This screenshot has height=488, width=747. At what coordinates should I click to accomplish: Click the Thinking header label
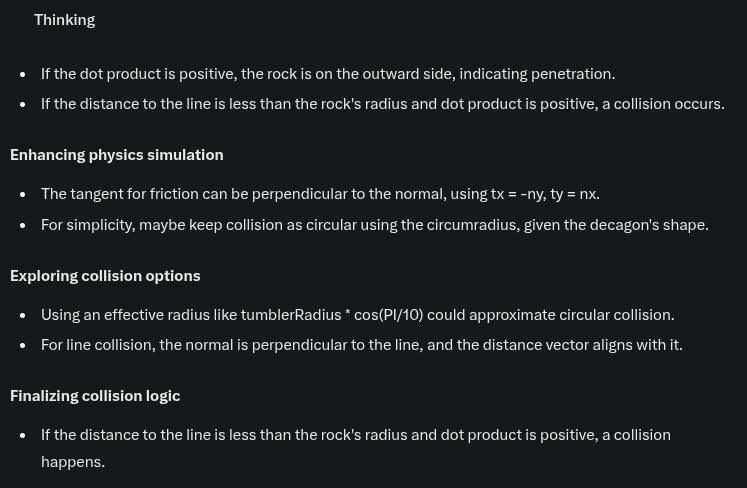pyautogui.click(x=64, y=20)
